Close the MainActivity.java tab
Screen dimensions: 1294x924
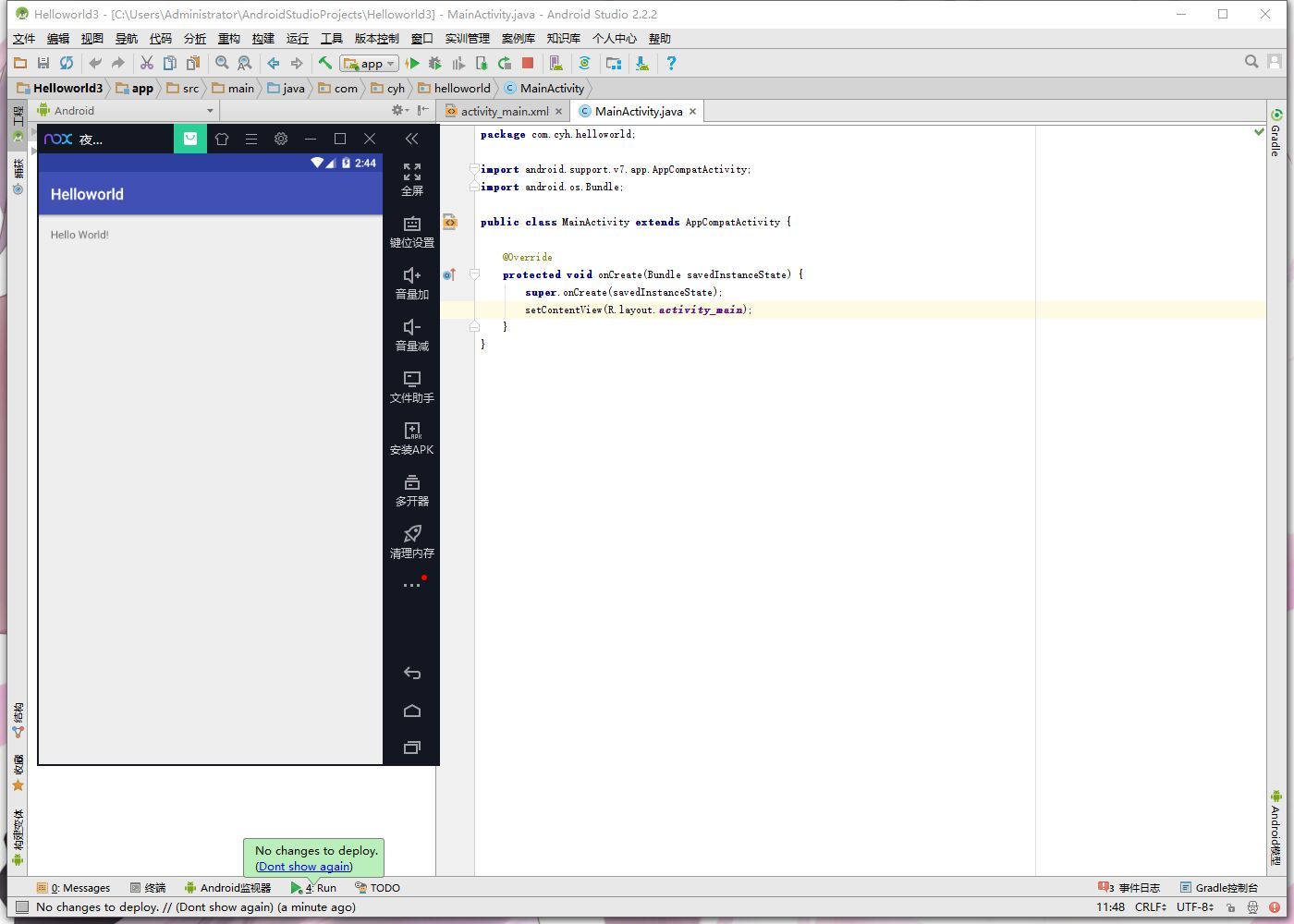pos(692,111)
